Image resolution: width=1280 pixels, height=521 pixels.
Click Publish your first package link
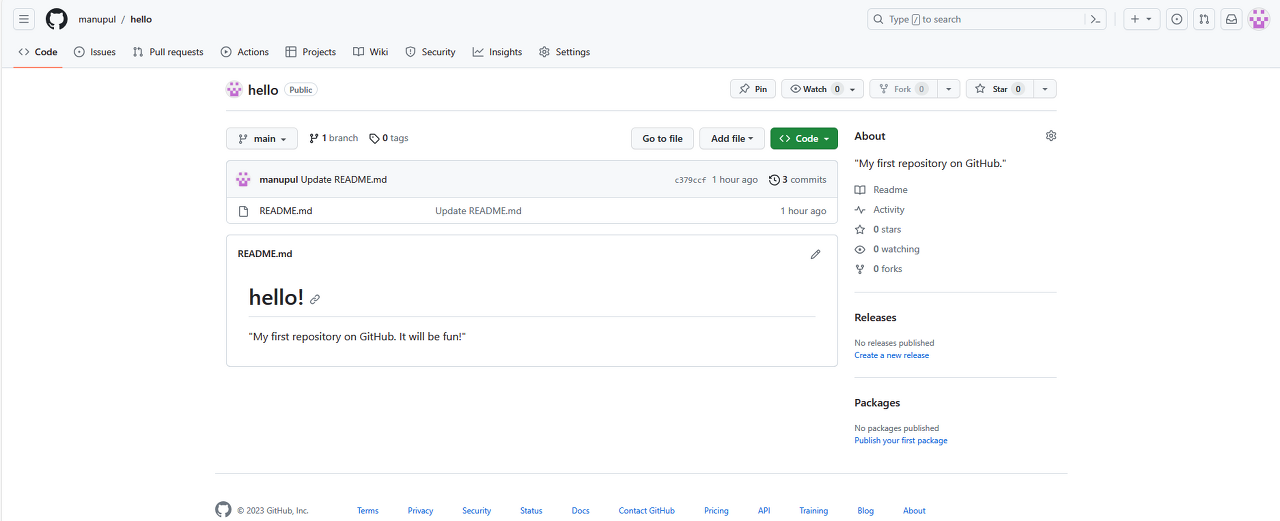click(x=901, y=440)
